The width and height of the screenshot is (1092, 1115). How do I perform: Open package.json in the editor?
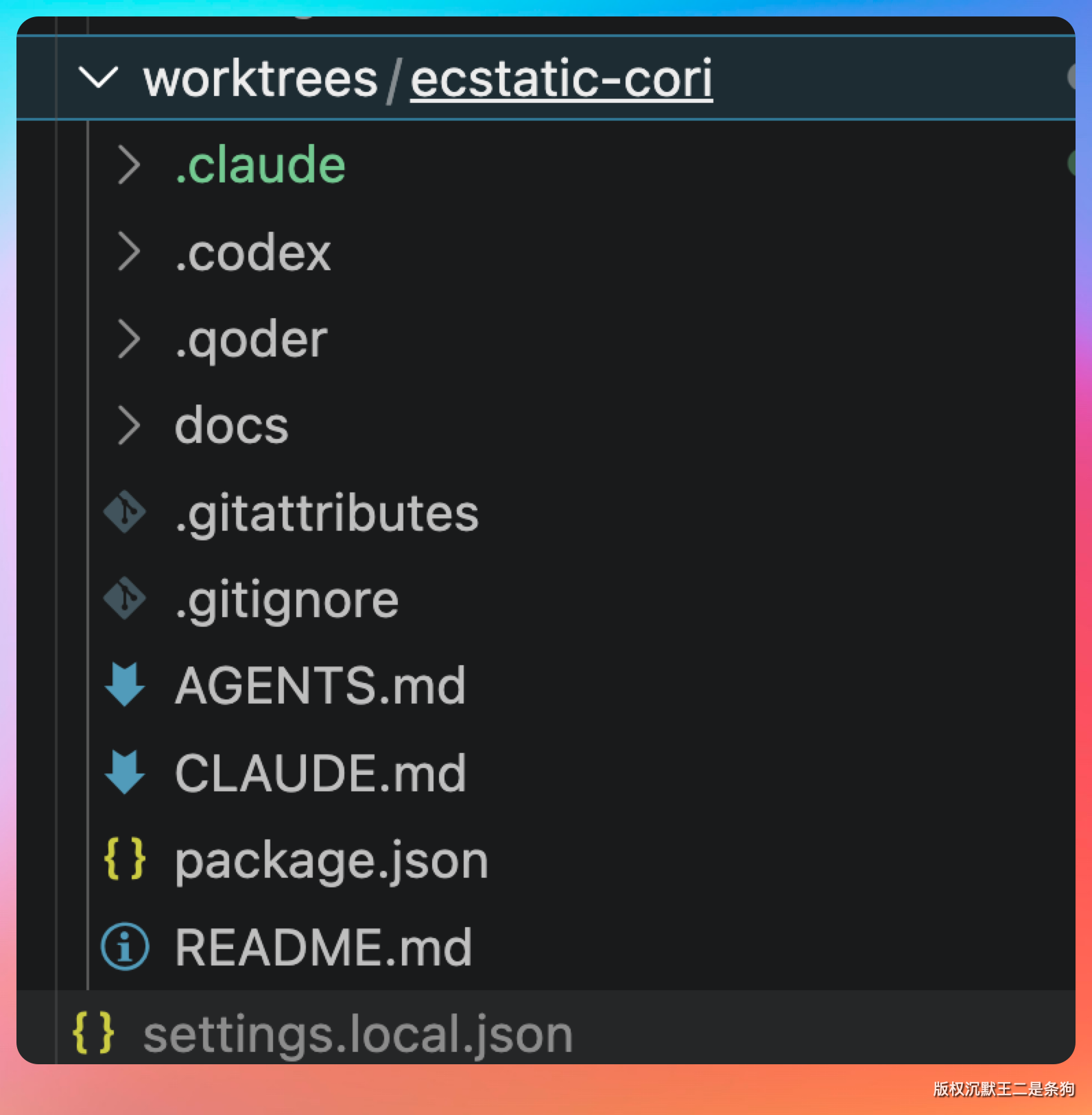(x=331, y=861)
